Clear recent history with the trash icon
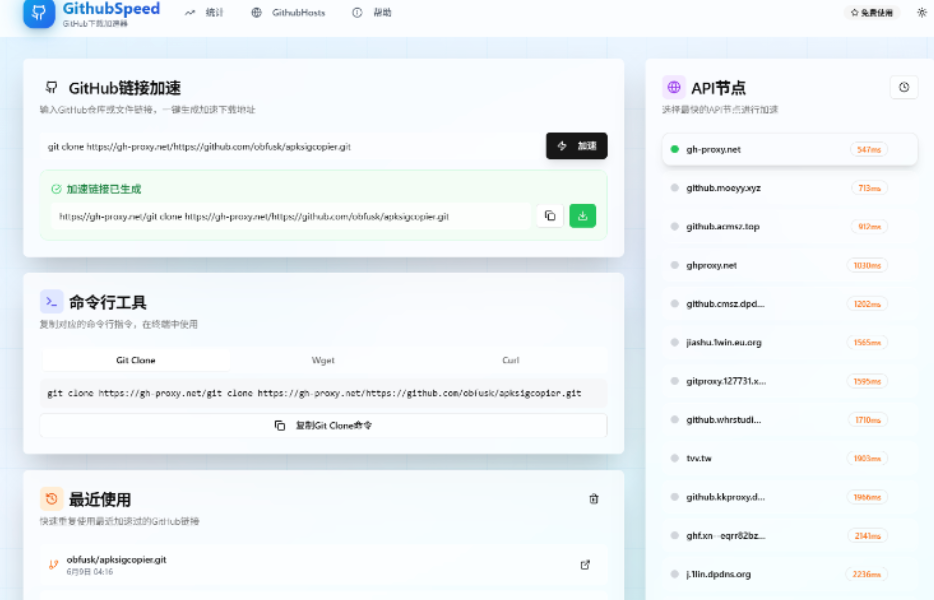The height and width of the screenshot is (600, 934). (594, 498)
